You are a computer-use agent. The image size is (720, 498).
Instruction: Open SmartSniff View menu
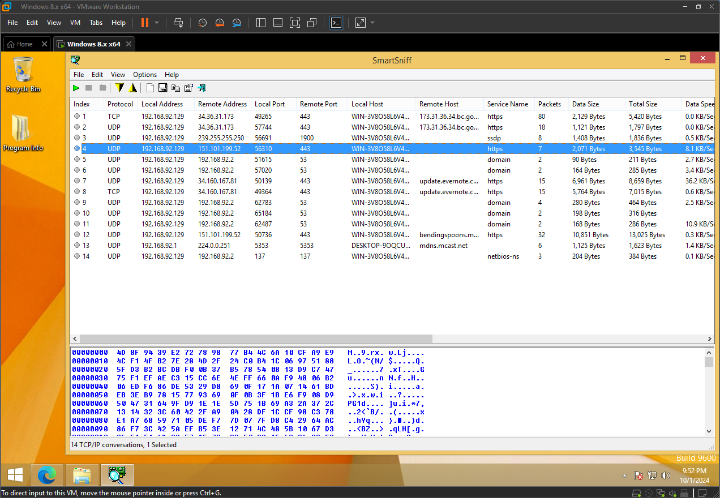[118, 74]
